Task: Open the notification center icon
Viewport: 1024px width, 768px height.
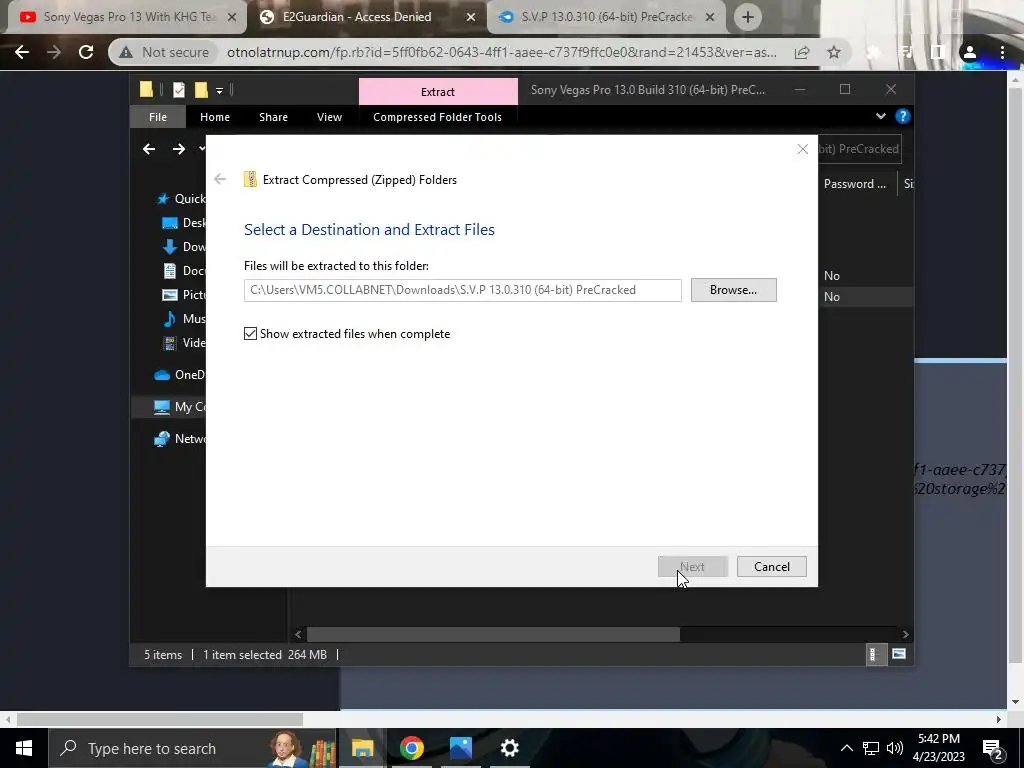Action: coord(993,749)
